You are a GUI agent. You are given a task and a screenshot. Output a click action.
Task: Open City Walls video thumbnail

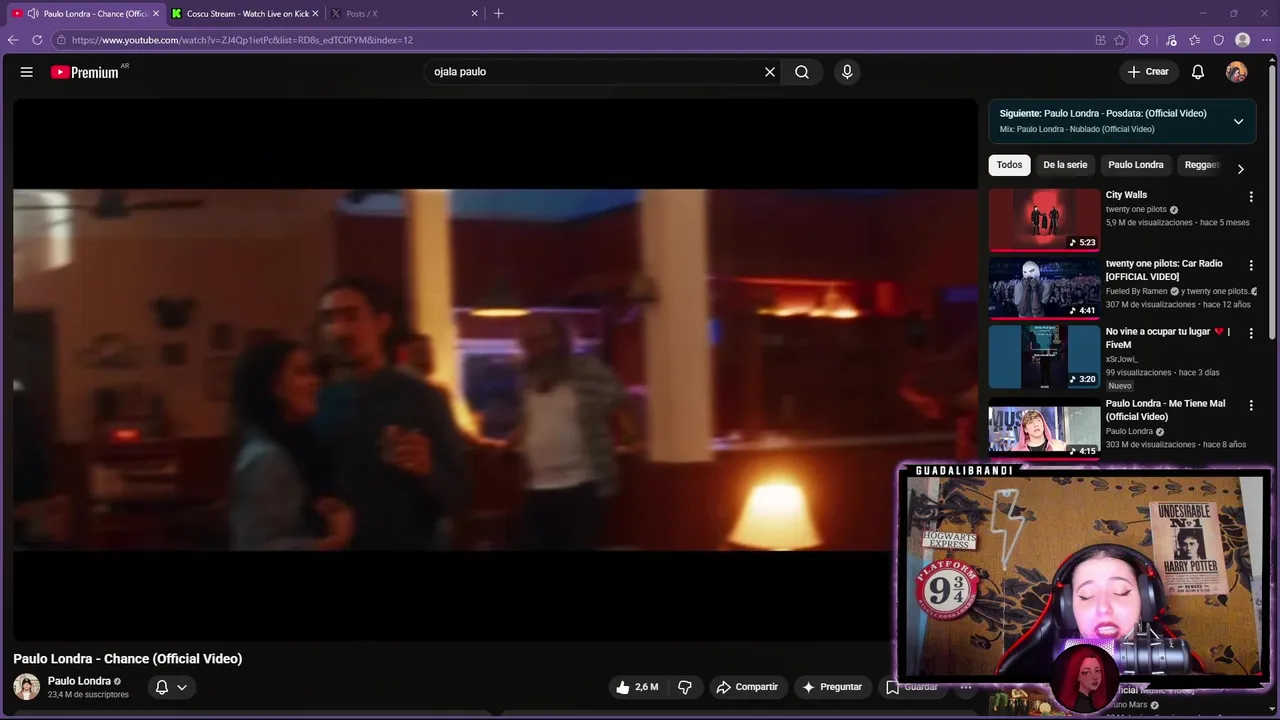(x=1044, y=219)
